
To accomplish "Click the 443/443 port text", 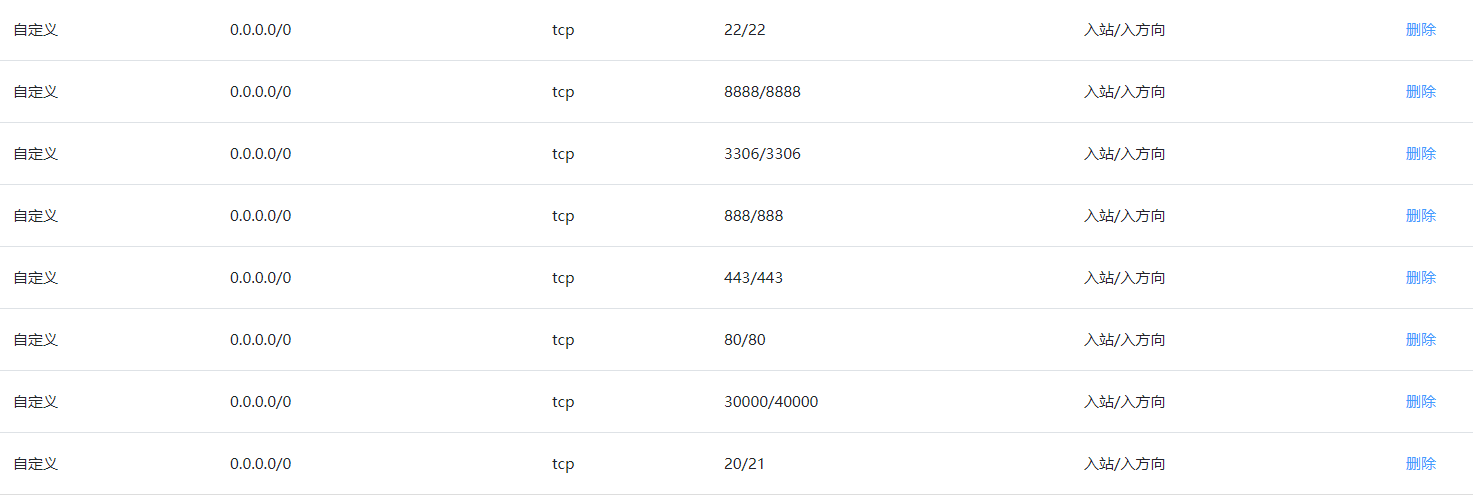I will pos(754,278).
